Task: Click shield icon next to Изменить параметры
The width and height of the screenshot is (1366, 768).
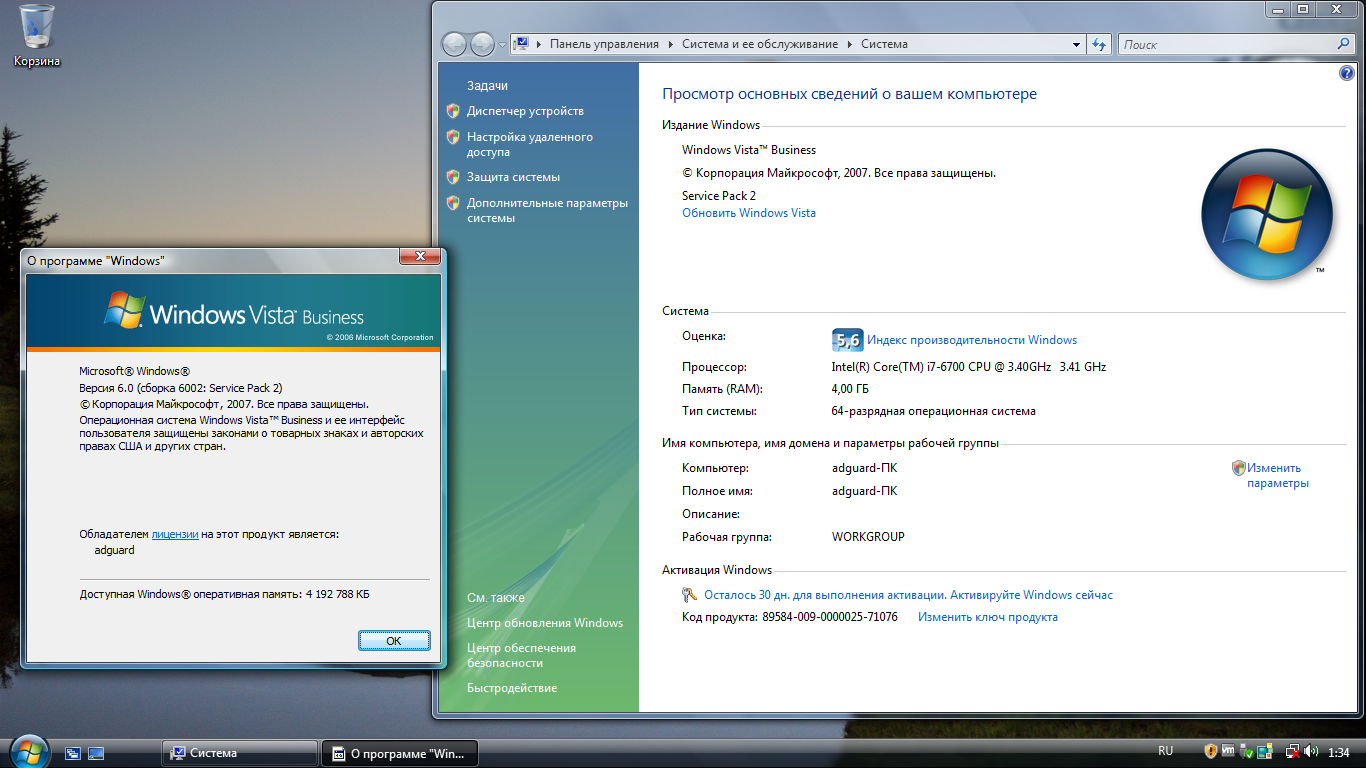Action: click(x=1239, y=468)
